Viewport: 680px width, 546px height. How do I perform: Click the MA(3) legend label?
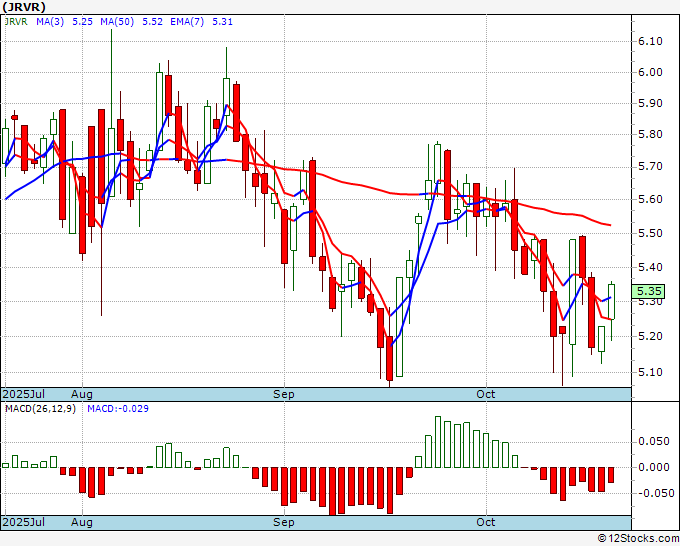[x=50, y=22]
